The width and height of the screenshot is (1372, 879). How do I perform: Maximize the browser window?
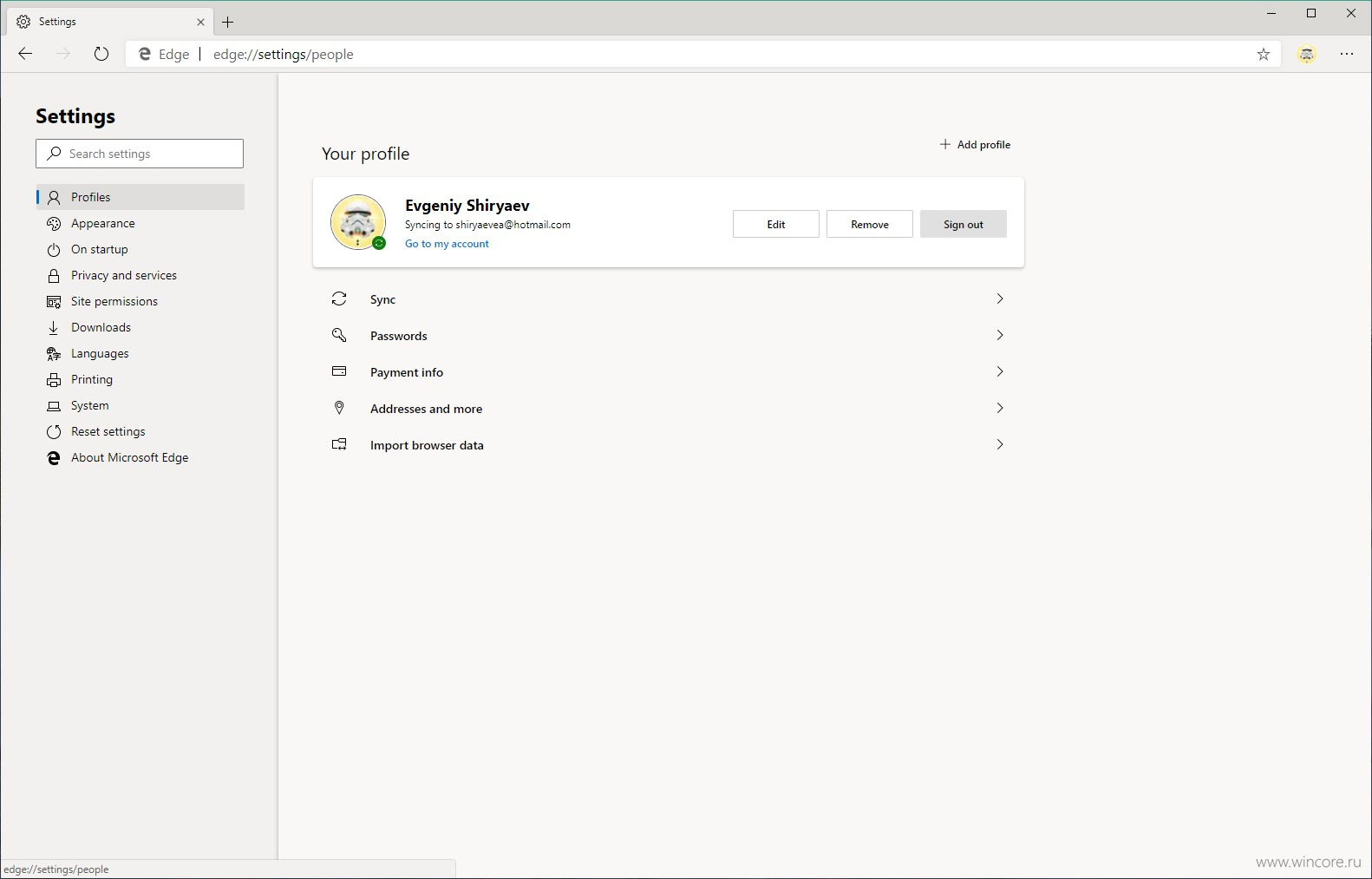[1311, 13]
